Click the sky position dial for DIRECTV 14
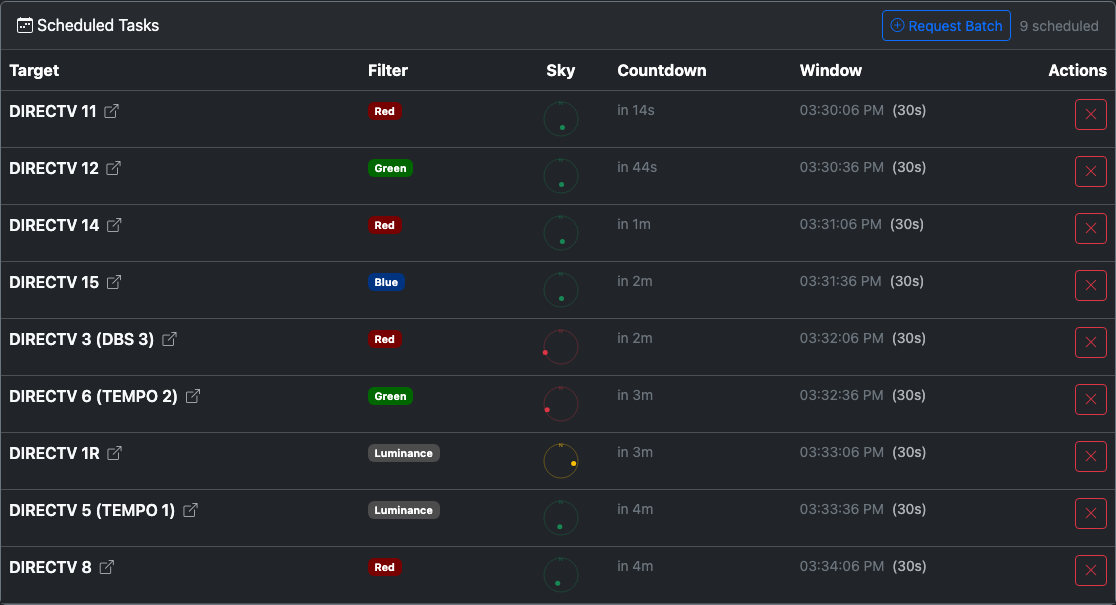The height and width of the screenshot is (605, 1116). tap(561, 233)
